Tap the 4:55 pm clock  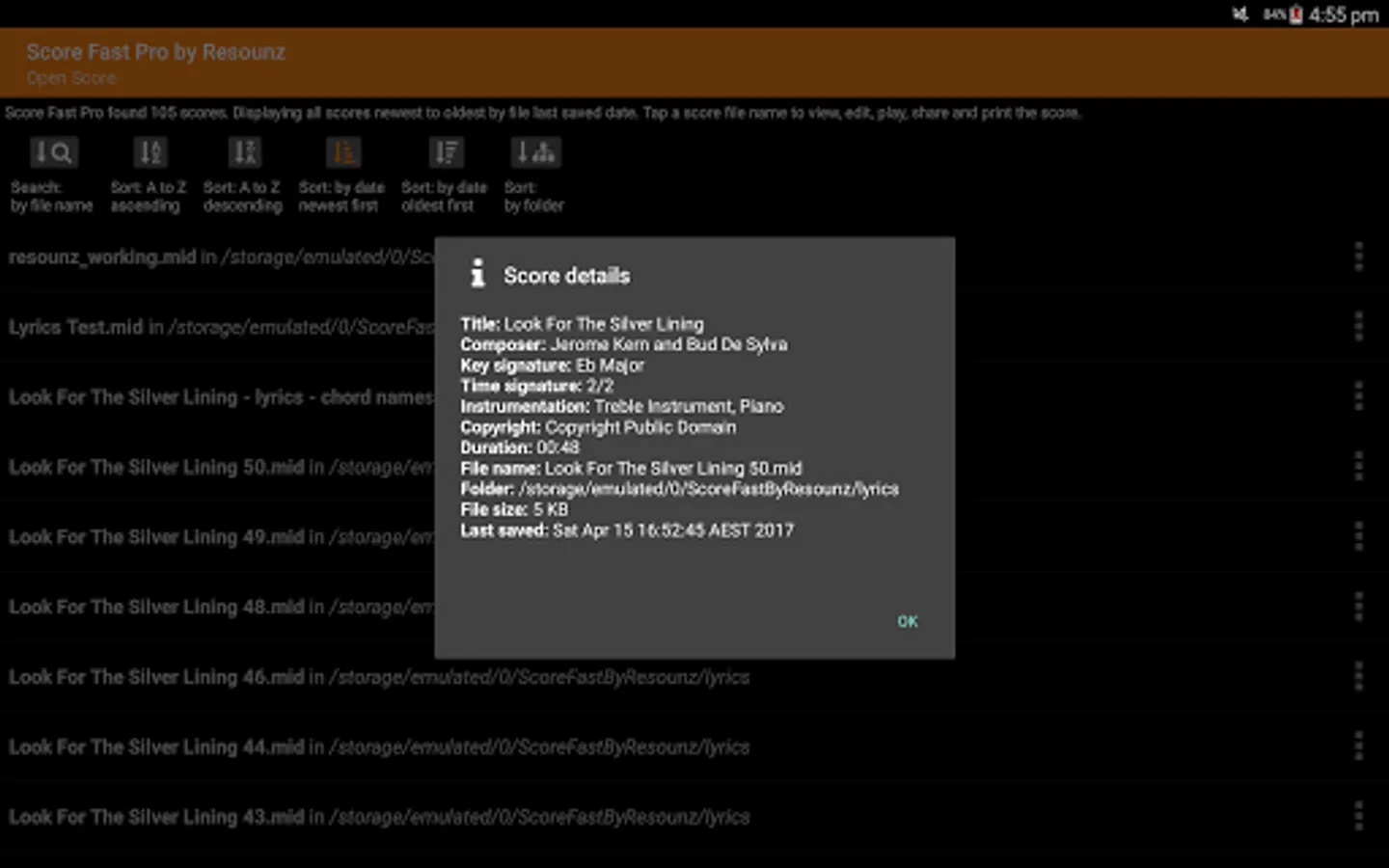pos(1344,14)
